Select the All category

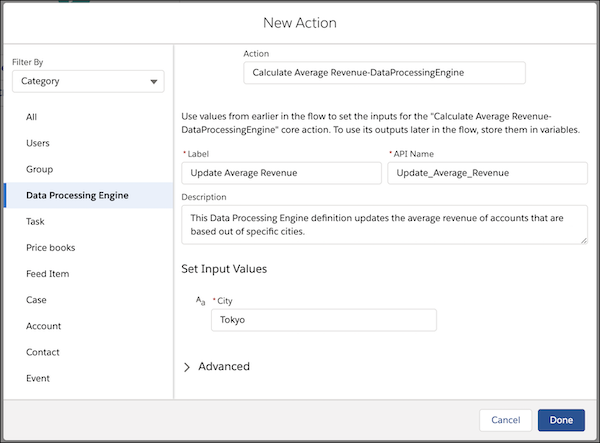click(31, 117)
